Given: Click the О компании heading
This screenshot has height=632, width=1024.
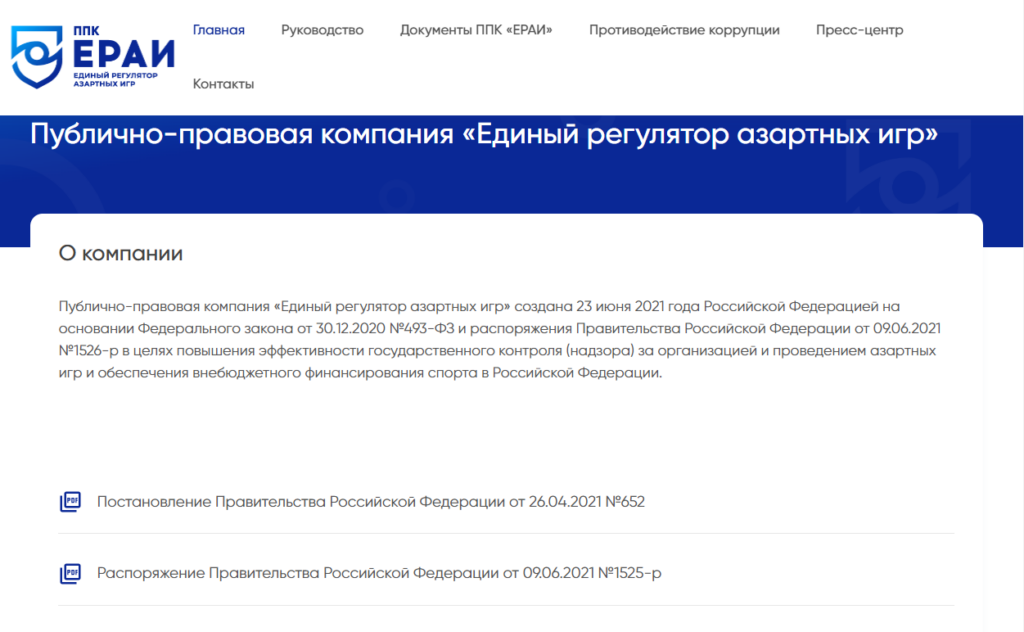Looking at the screenshot, I should pyautogui.click(x=121, y=253).
